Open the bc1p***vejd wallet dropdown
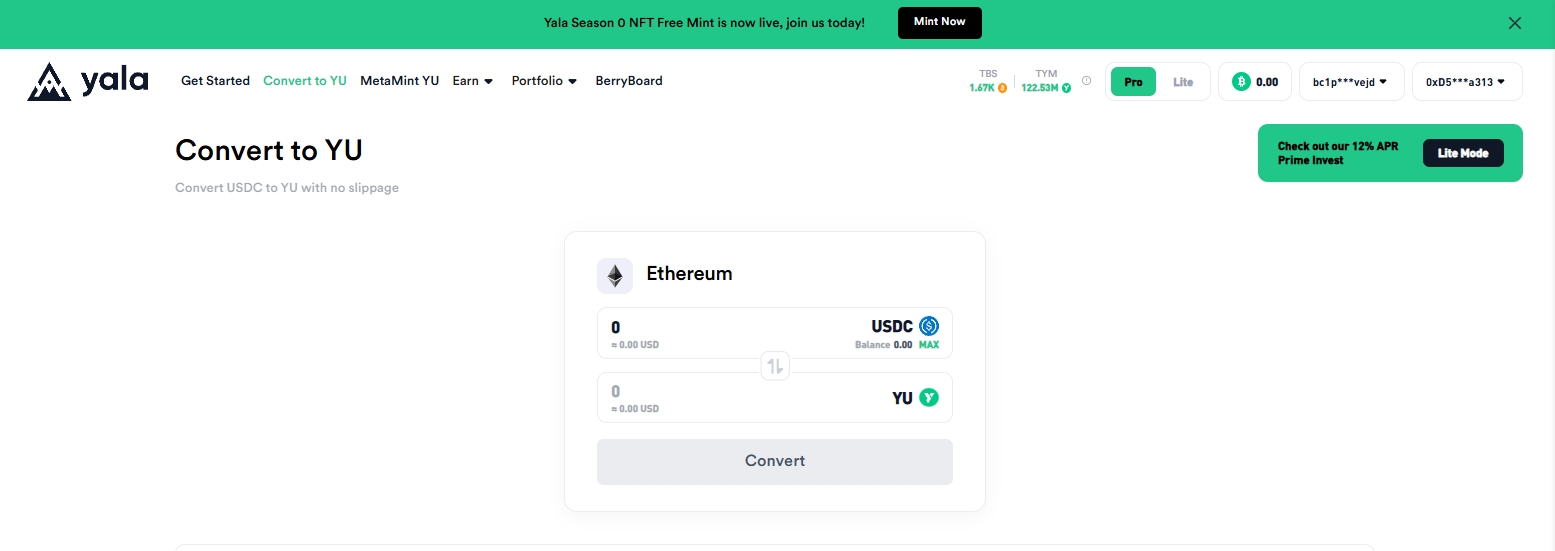Screen dimensions: 1555x551 [1350, 82]
